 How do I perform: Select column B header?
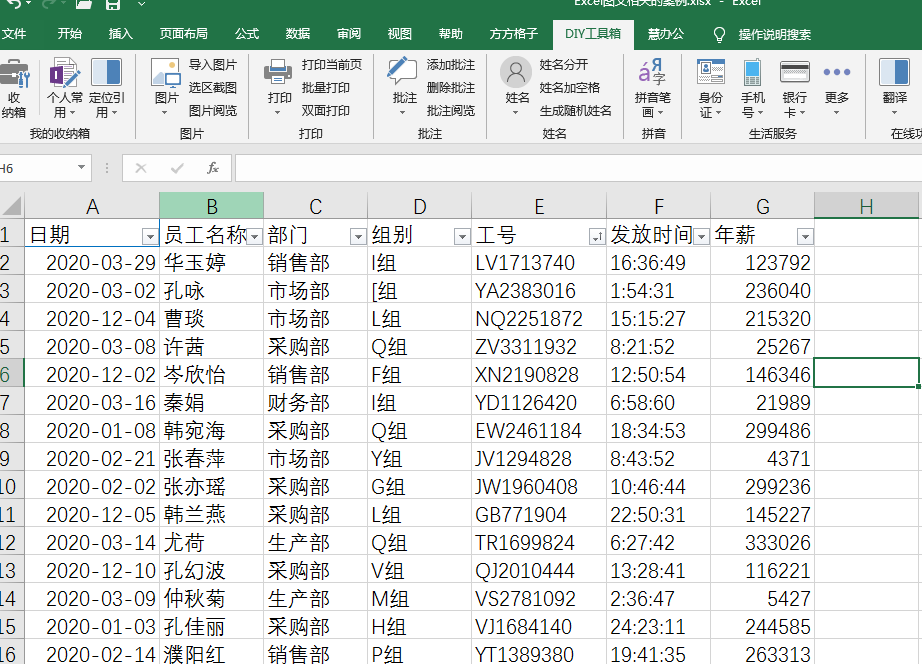211,206
